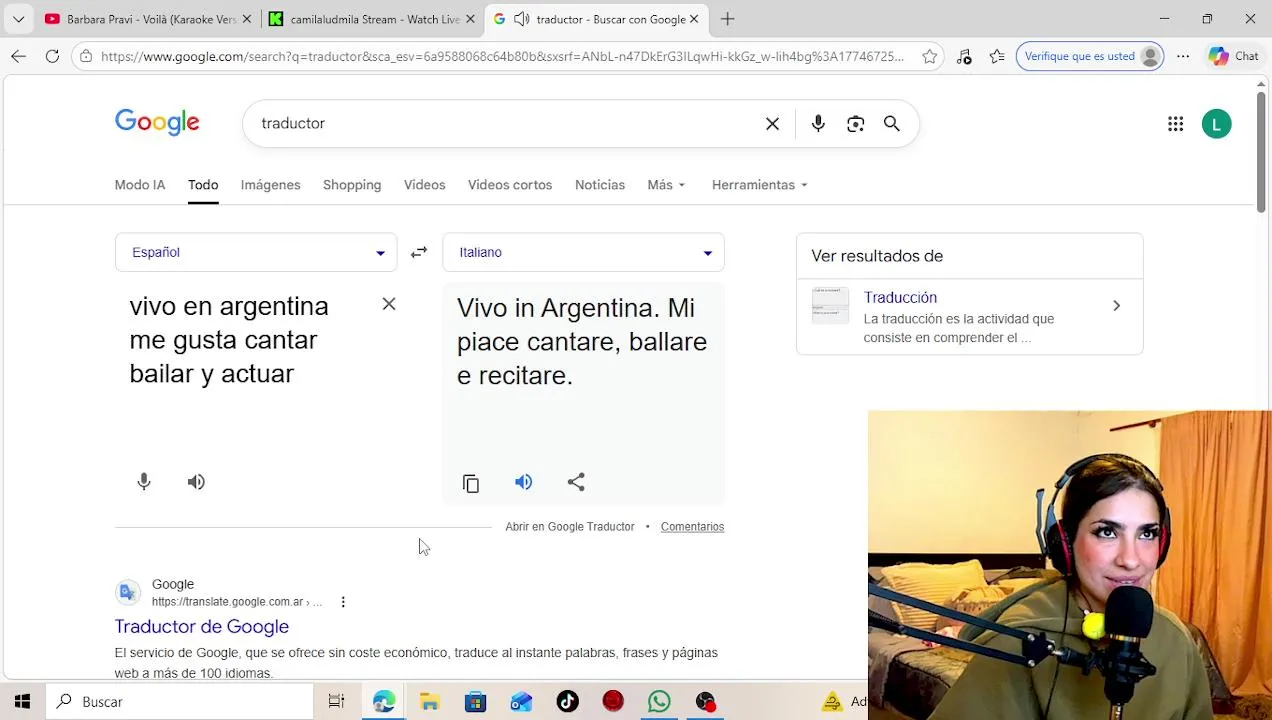
Task: Click the source text vivo en argentina
Action: click(x=229, y=306)
